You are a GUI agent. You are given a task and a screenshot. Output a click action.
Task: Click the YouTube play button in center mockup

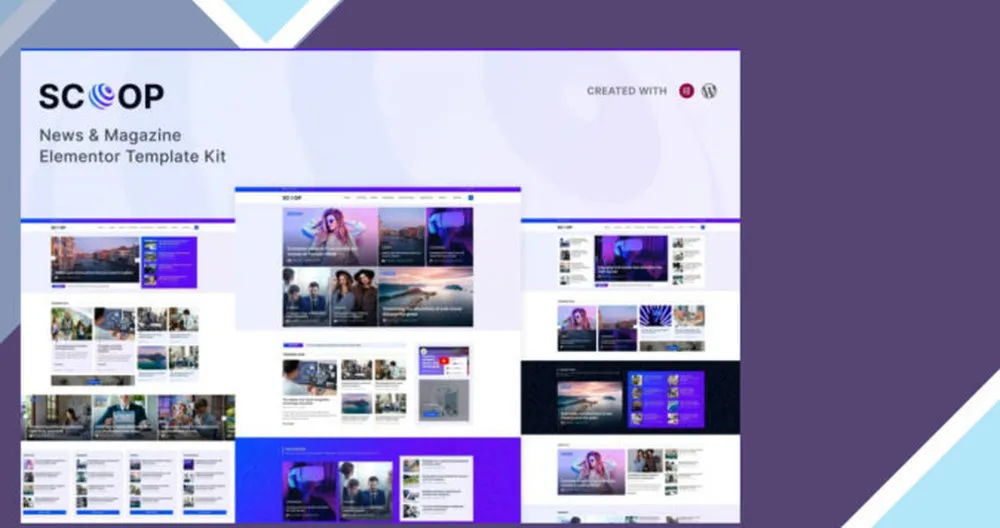(x=443, y=361)
